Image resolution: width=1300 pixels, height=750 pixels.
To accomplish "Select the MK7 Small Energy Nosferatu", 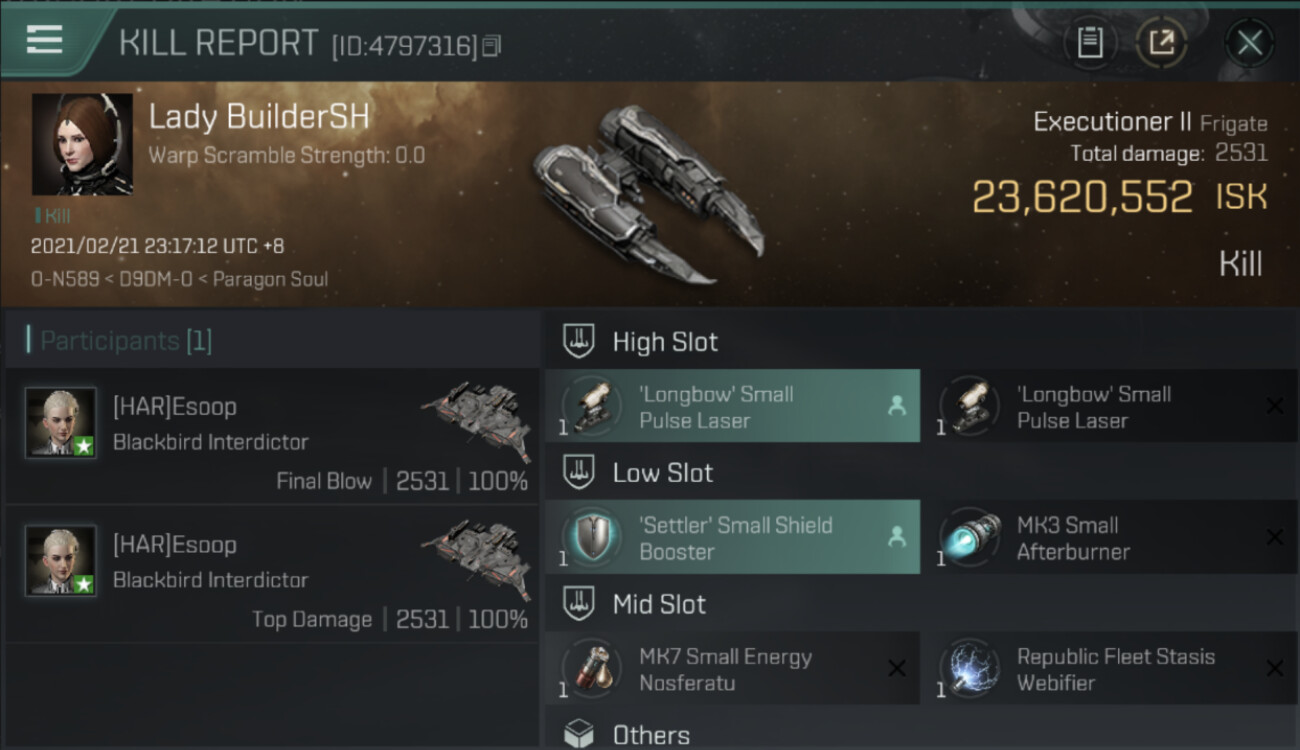I will (732, 670).
